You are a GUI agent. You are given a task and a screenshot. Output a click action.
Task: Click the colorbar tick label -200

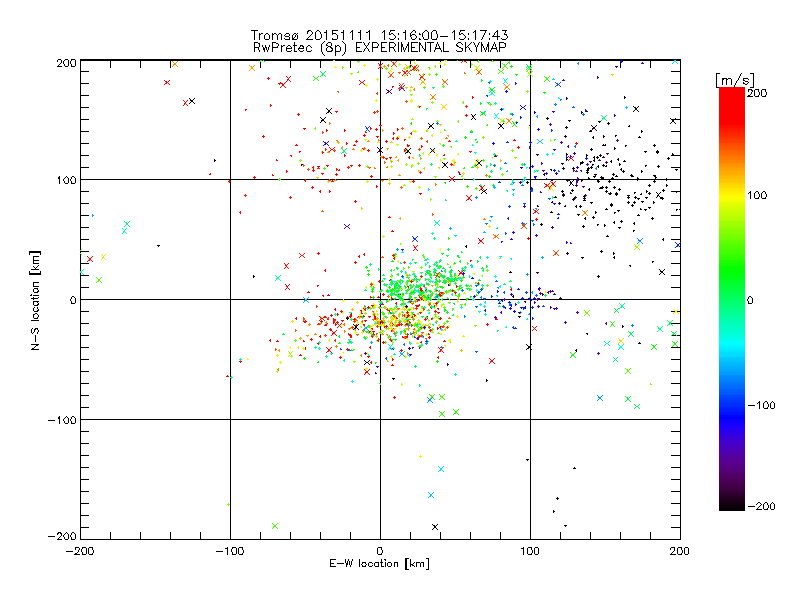[761, 506]
